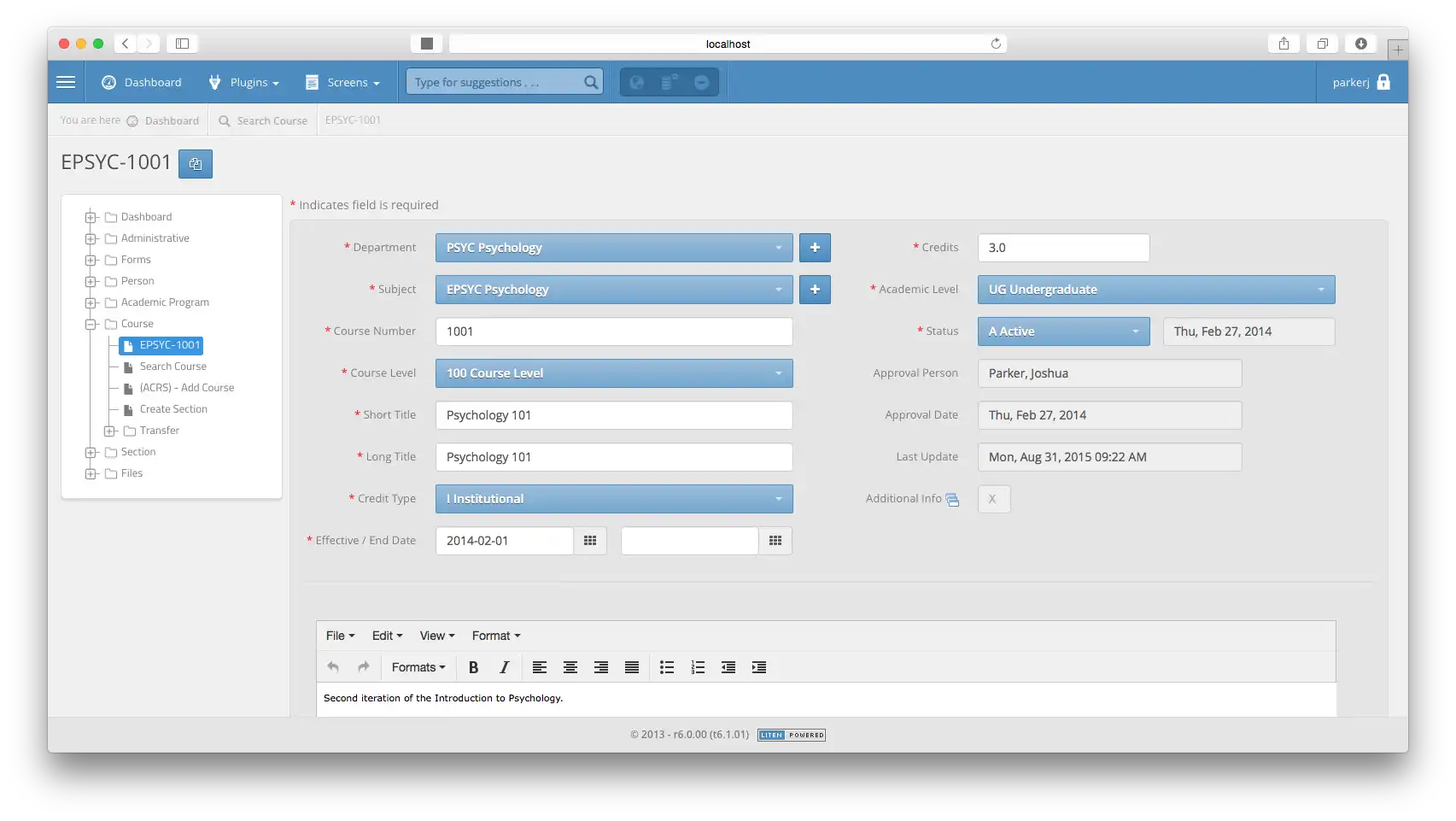Click the X toggle for Additional Info
The image size is (1456, 821).
pos(993,499)
